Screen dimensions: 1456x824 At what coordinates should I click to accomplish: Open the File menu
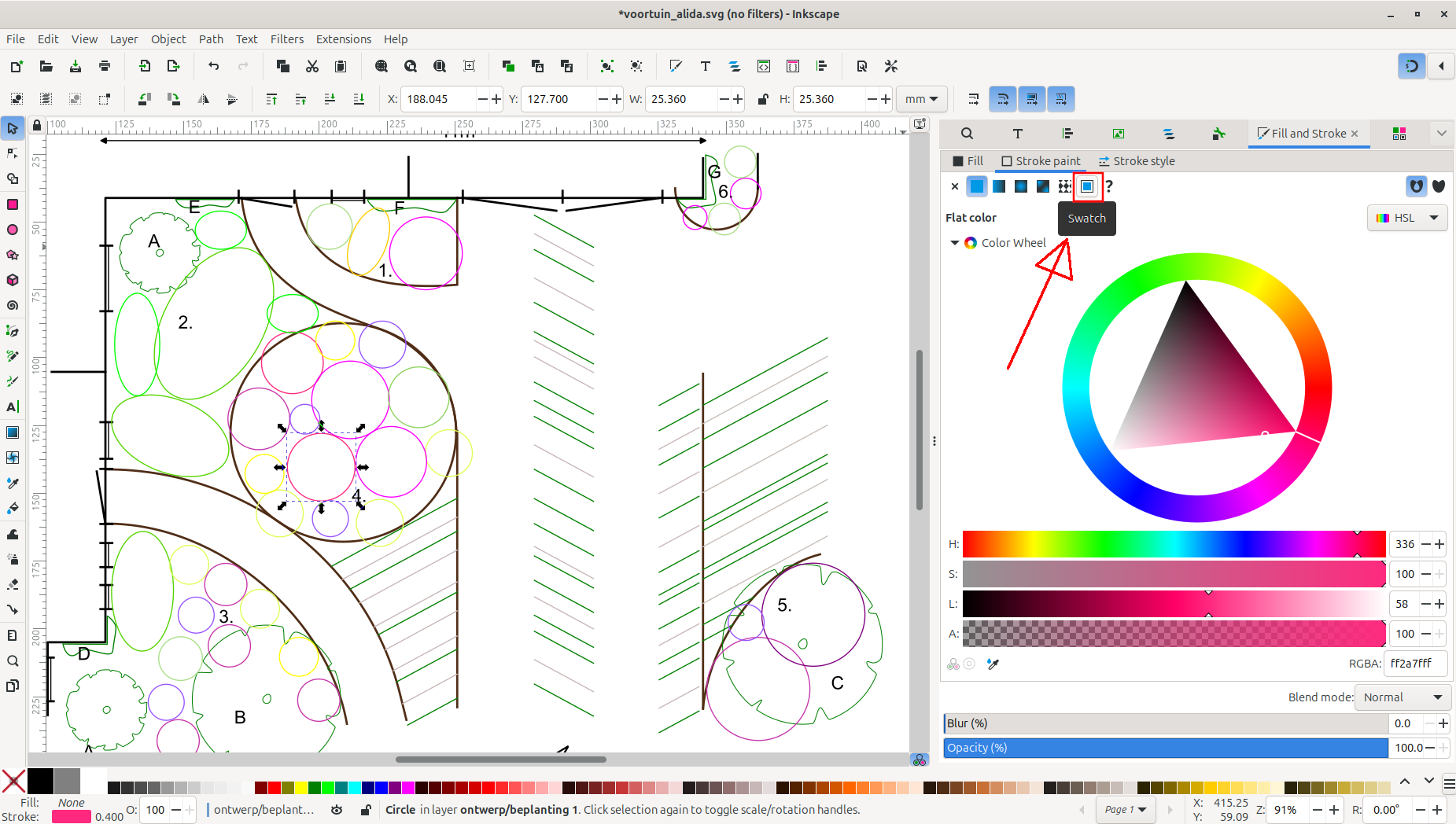[16, 39]
